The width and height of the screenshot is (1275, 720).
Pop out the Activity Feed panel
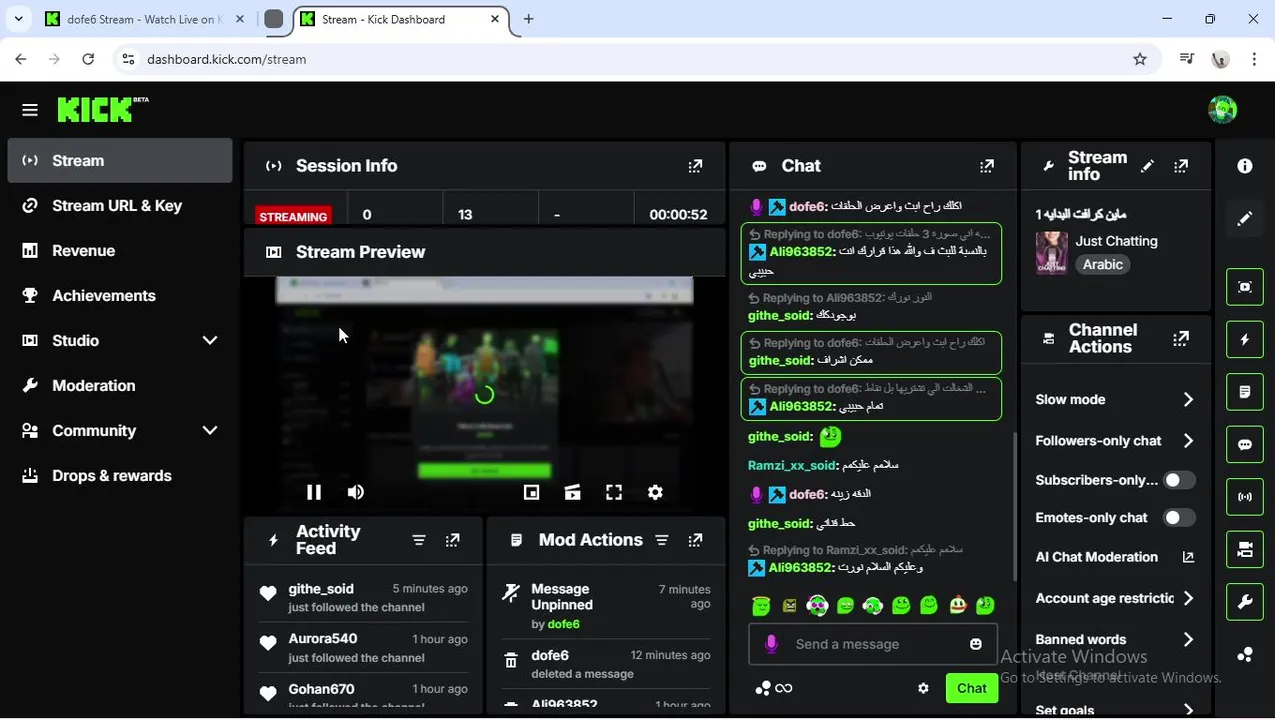click(453, 540)
